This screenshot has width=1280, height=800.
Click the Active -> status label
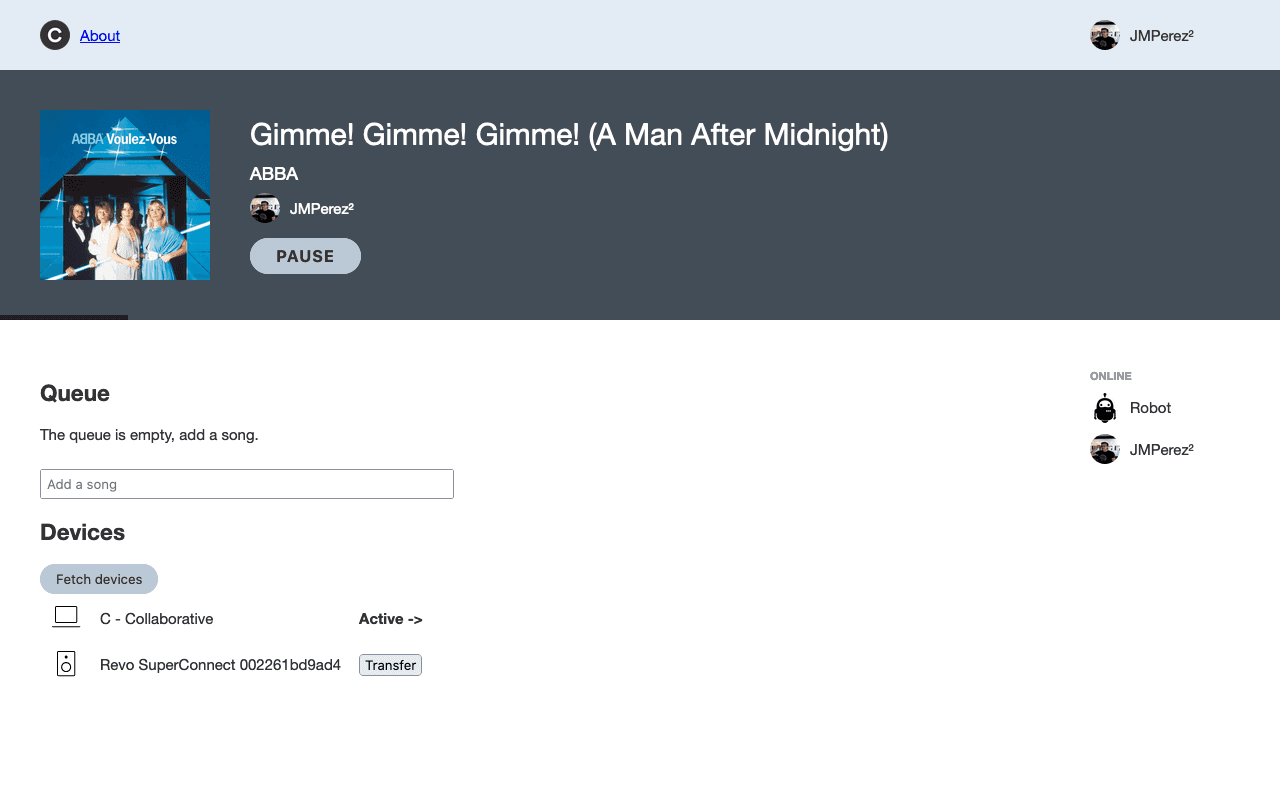(x=391, y=619)
